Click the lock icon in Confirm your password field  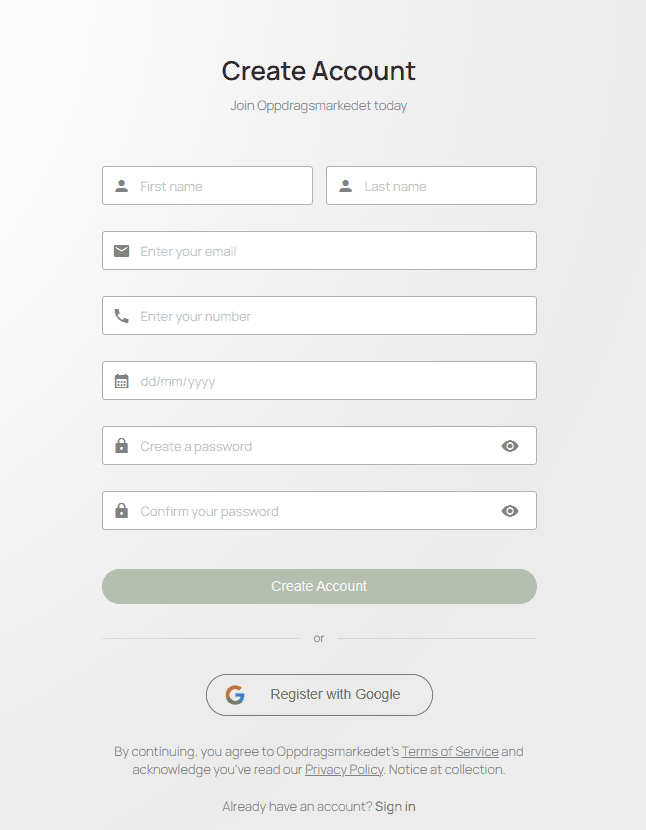[122, 511]
